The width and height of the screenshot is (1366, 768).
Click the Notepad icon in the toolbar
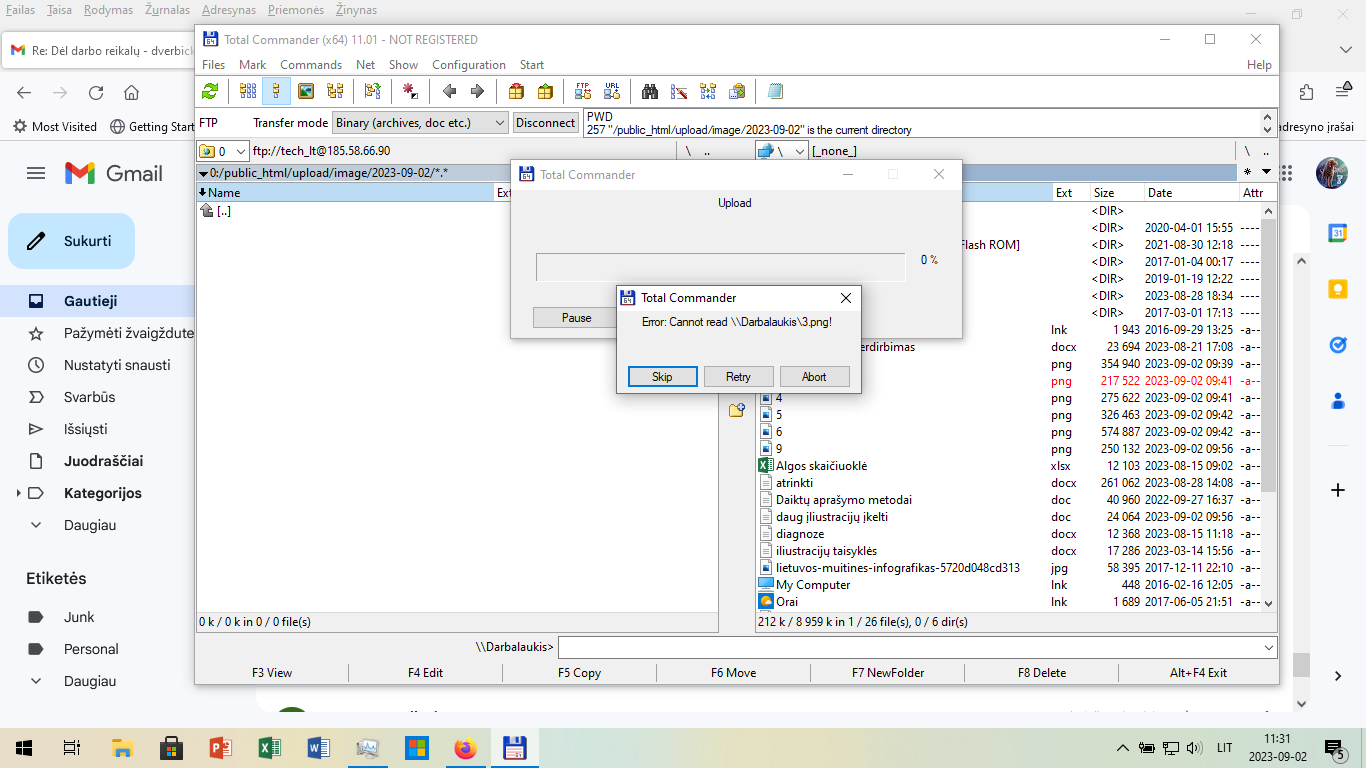[x=775, y=91]
